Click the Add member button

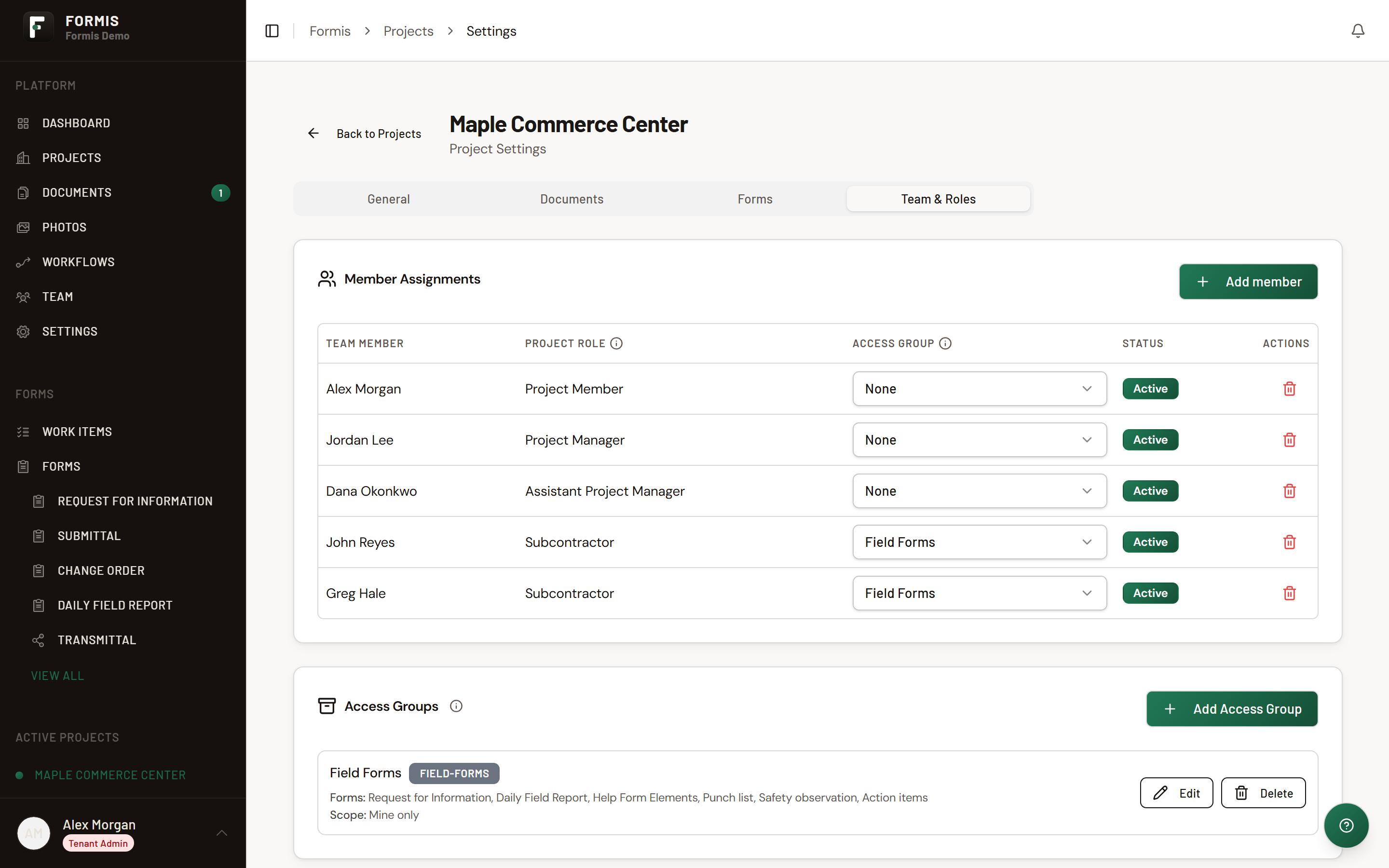coord(1248,282)
